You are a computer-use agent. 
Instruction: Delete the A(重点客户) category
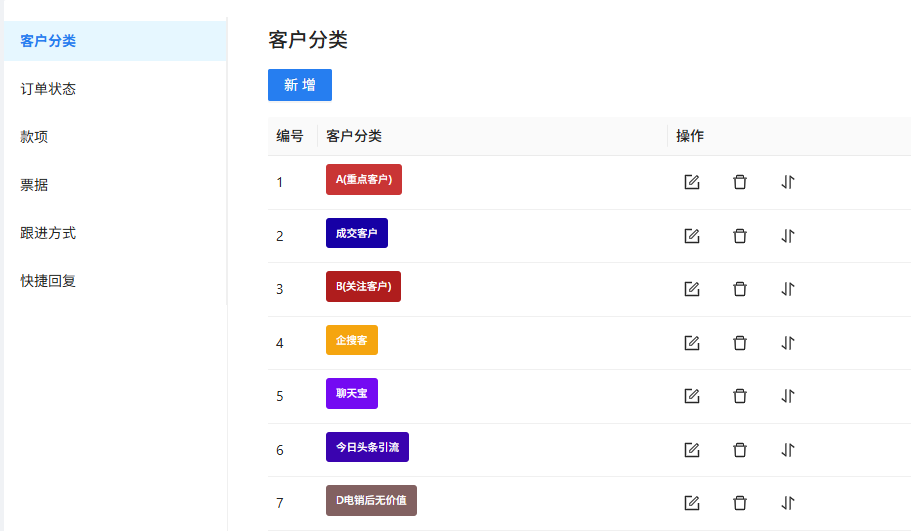pyautogui.click(x=740, y=182)
